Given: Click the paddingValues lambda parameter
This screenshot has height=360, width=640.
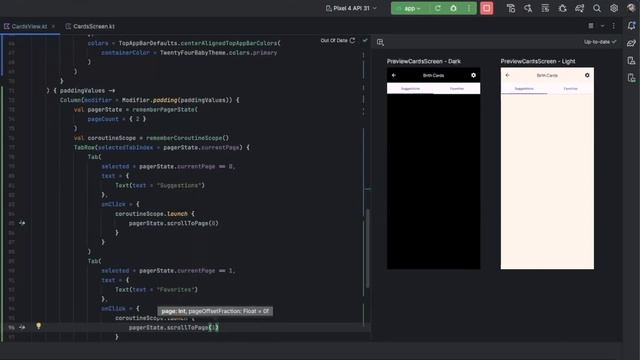Looking at the screenshot, I should [x=82, y=91].
